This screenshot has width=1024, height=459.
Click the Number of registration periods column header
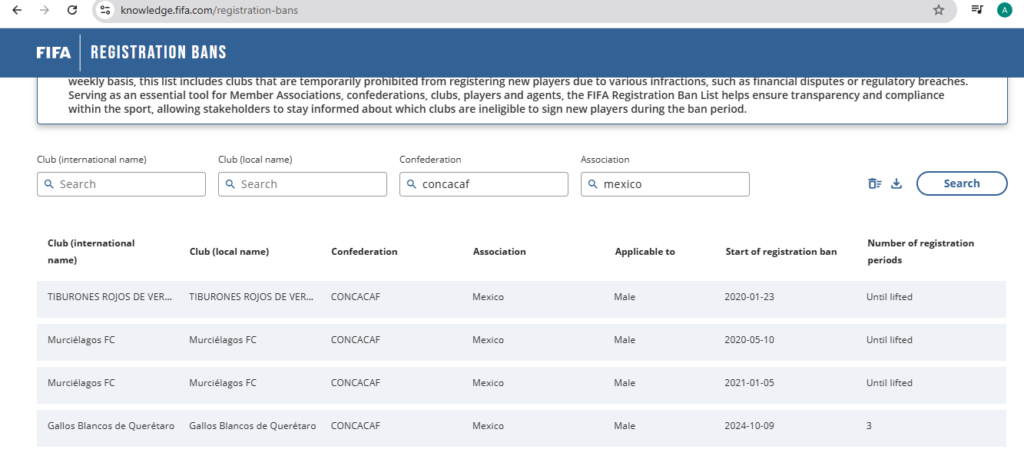click(x=921, y=251)
